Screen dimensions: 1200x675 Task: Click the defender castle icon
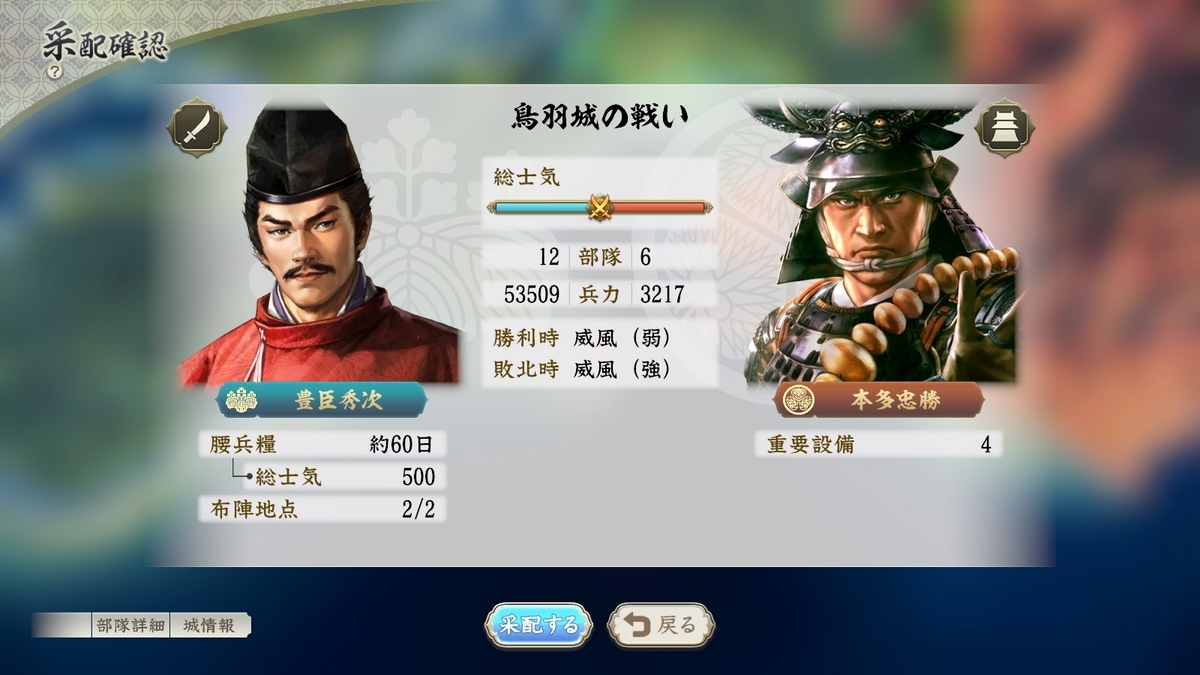pyautogui.click(x=1005, y=127)
